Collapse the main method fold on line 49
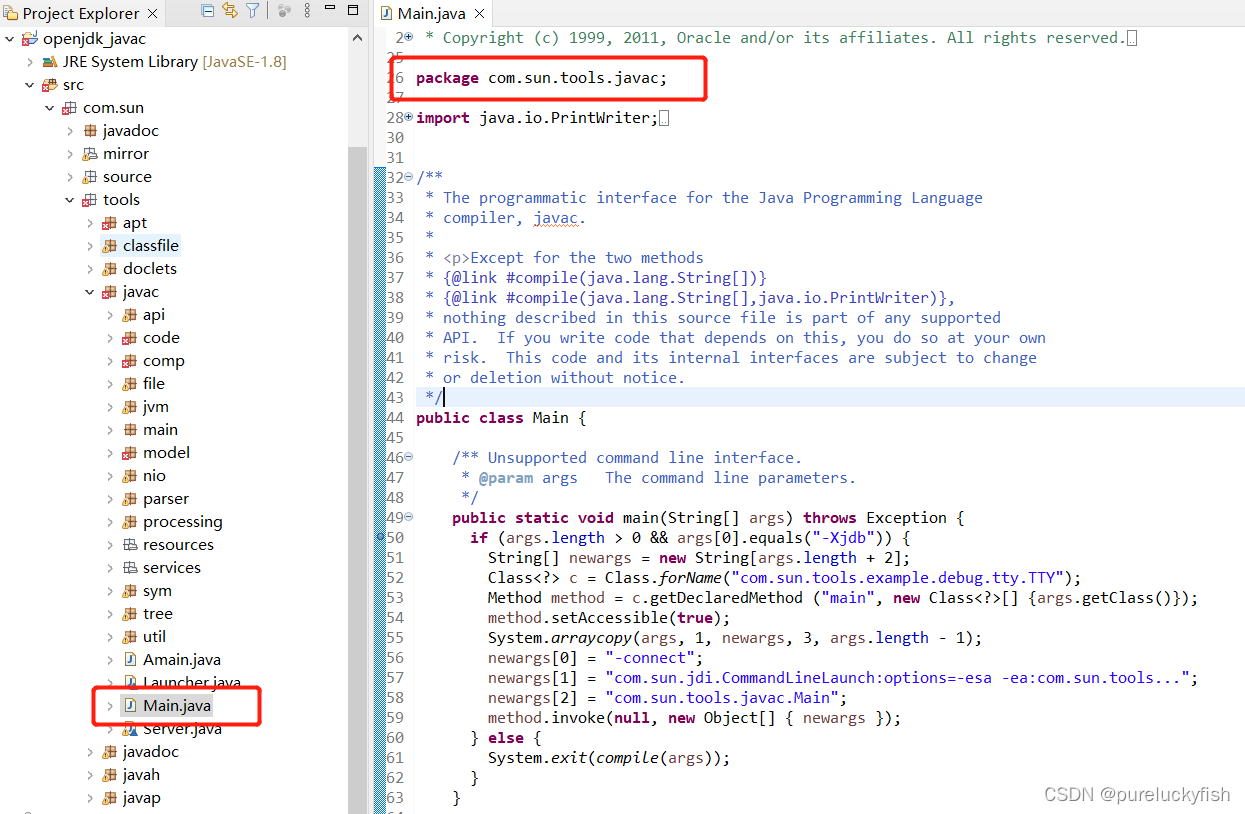Viewport: 1245px width, 814px height. 408,517
